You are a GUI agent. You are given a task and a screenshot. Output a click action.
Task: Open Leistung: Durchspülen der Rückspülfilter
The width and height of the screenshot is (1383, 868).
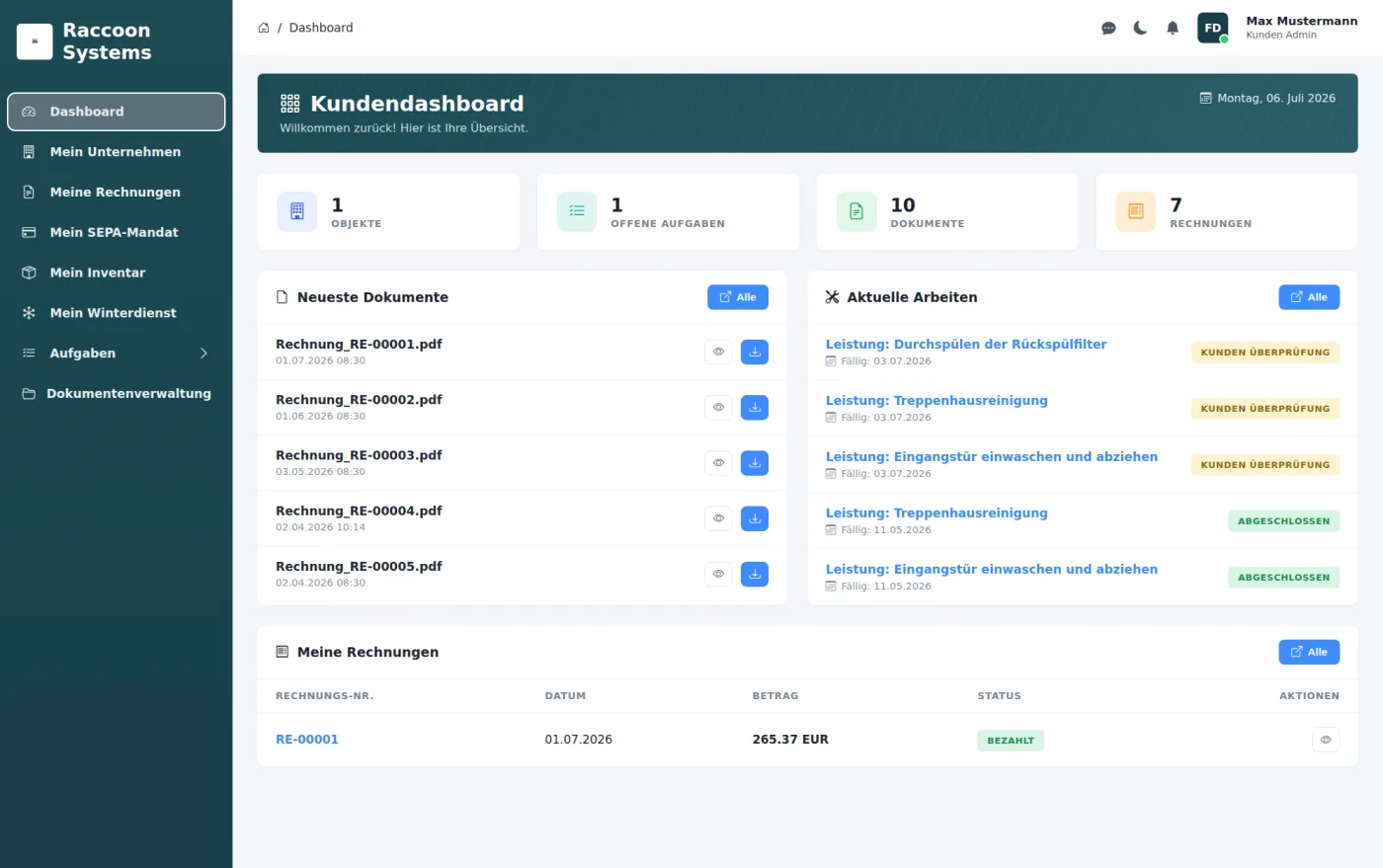966,345
